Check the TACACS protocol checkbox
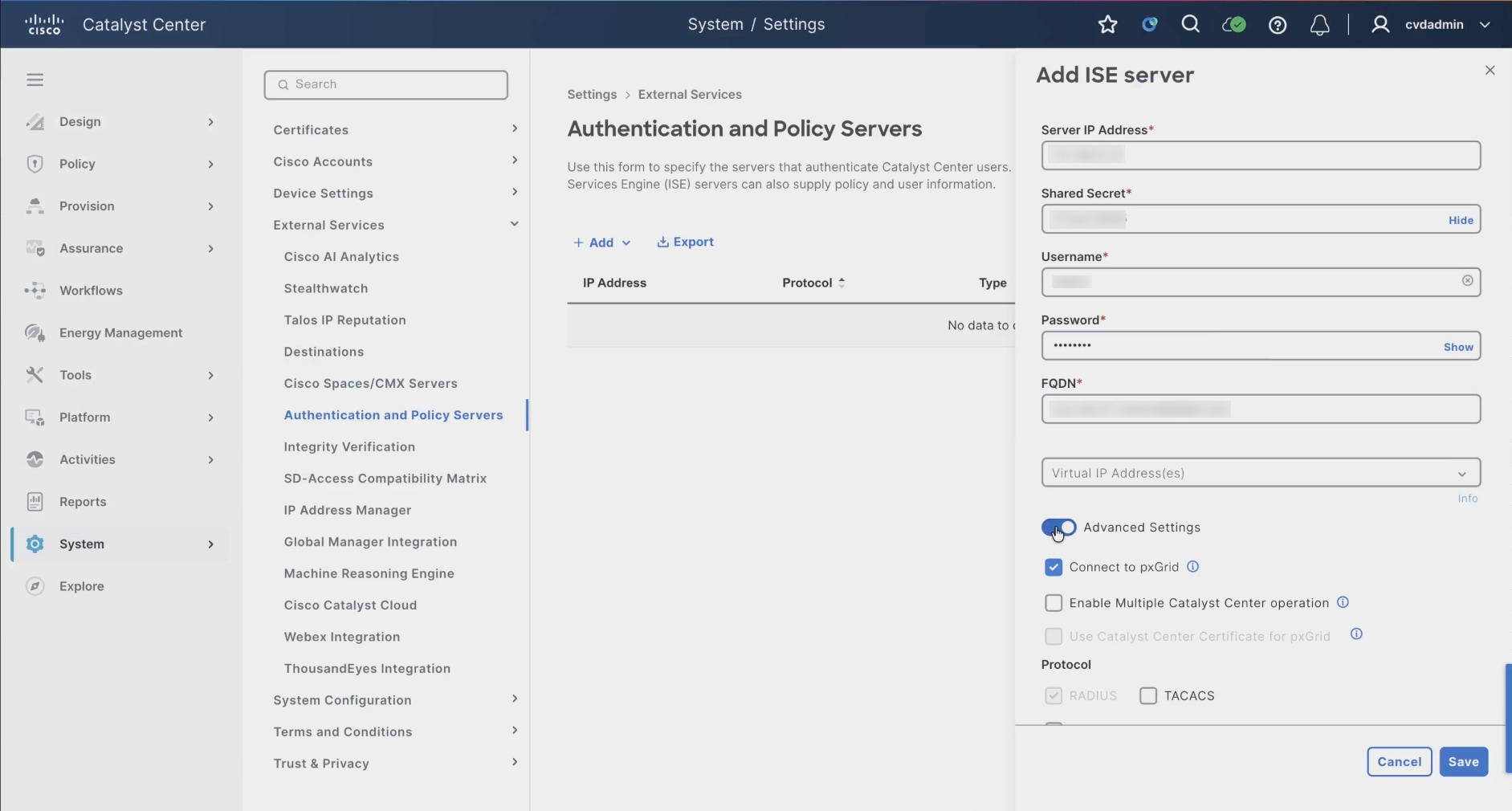This screenshot has height=811, width=1512. pos(1147,696)
